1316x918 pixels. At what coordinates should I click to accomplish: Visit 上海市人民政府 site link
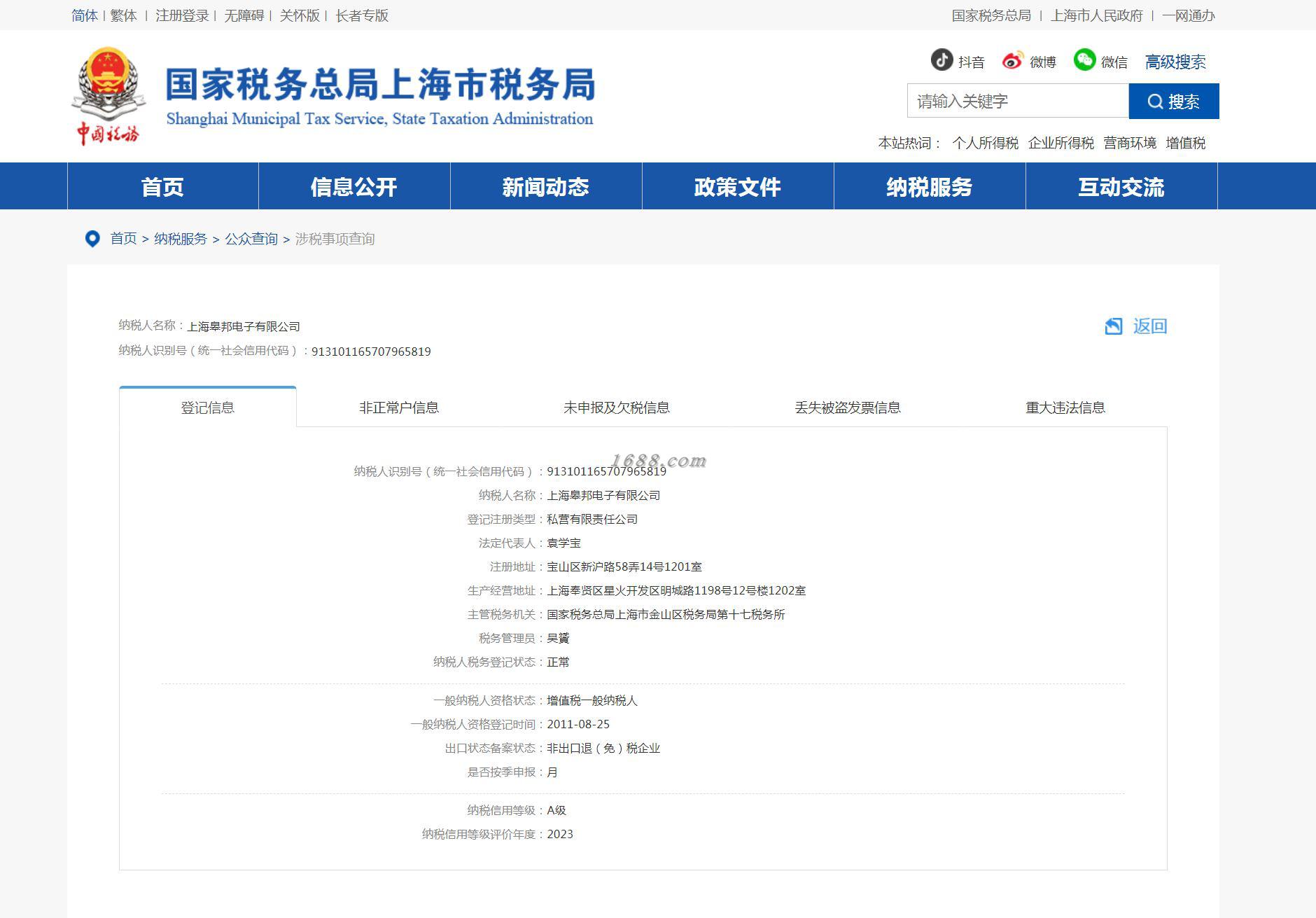(1096, 15)
